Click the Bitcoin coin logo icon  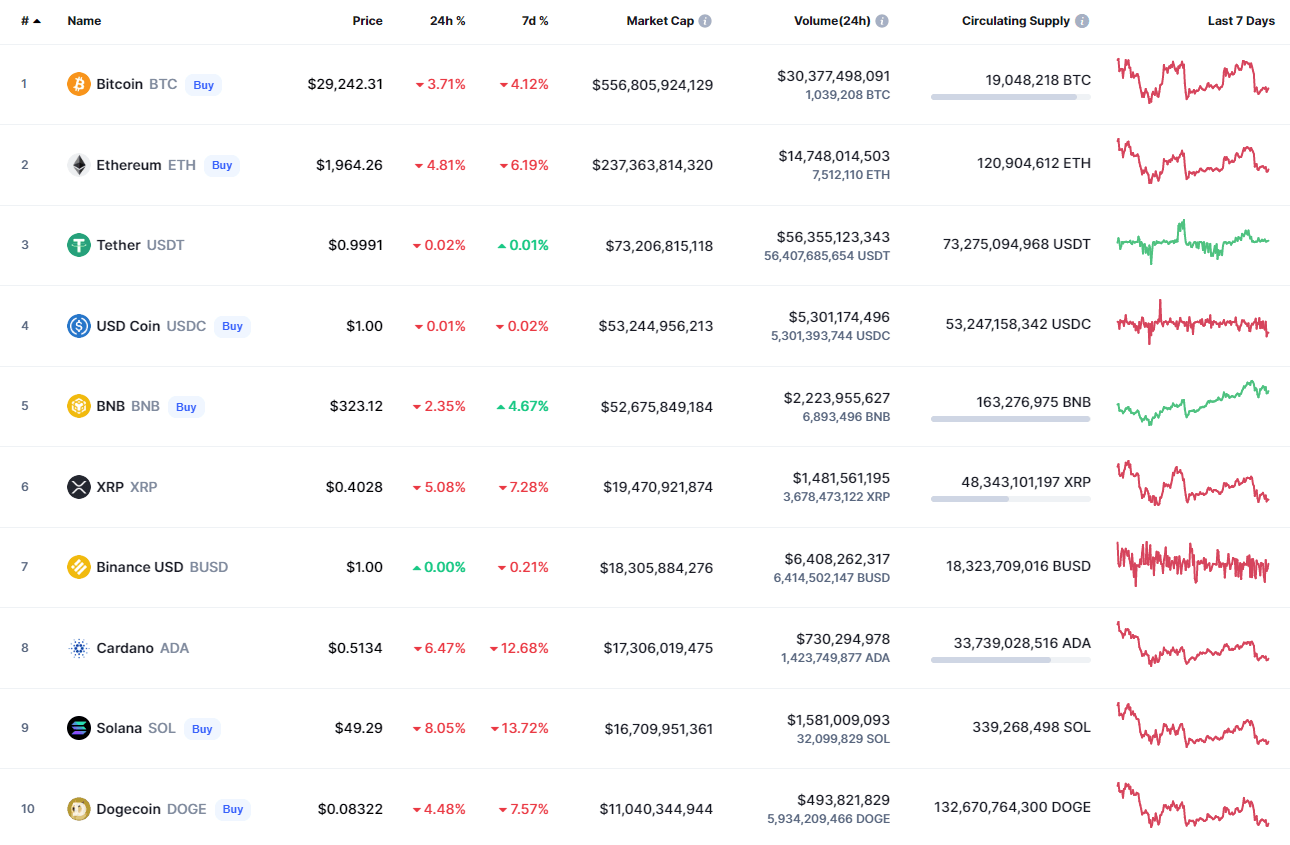point(79,84)
